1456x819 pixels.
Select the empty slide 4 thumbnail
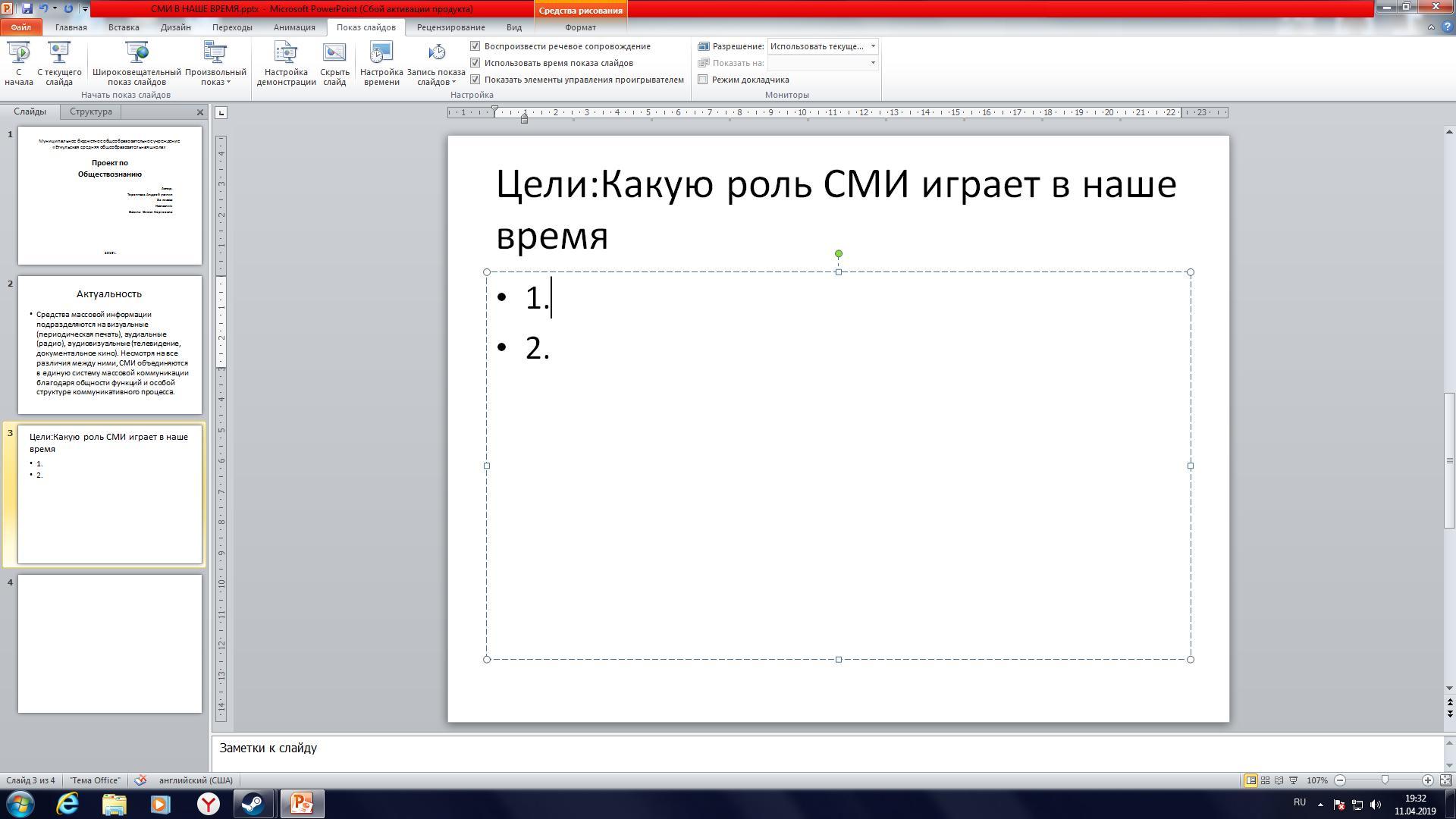click(109, 644)
